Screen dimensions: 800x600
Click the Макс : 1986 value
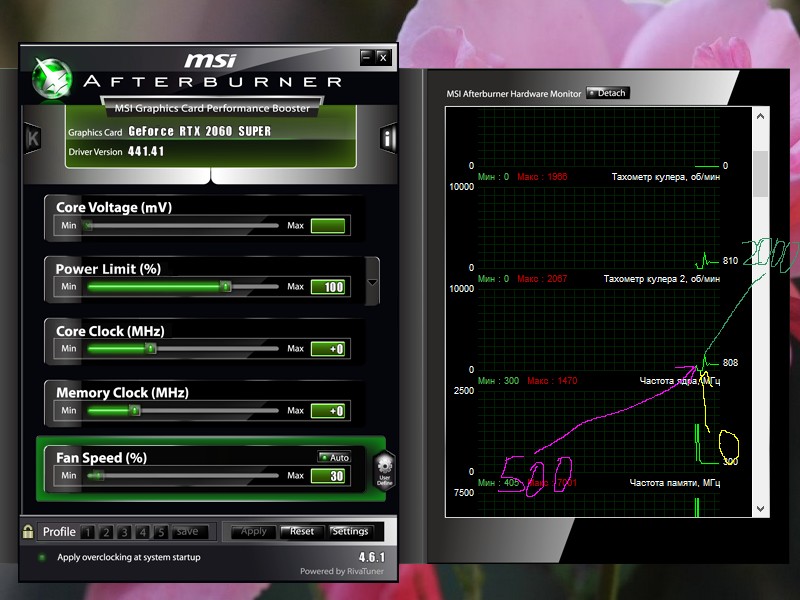point(542,177)
